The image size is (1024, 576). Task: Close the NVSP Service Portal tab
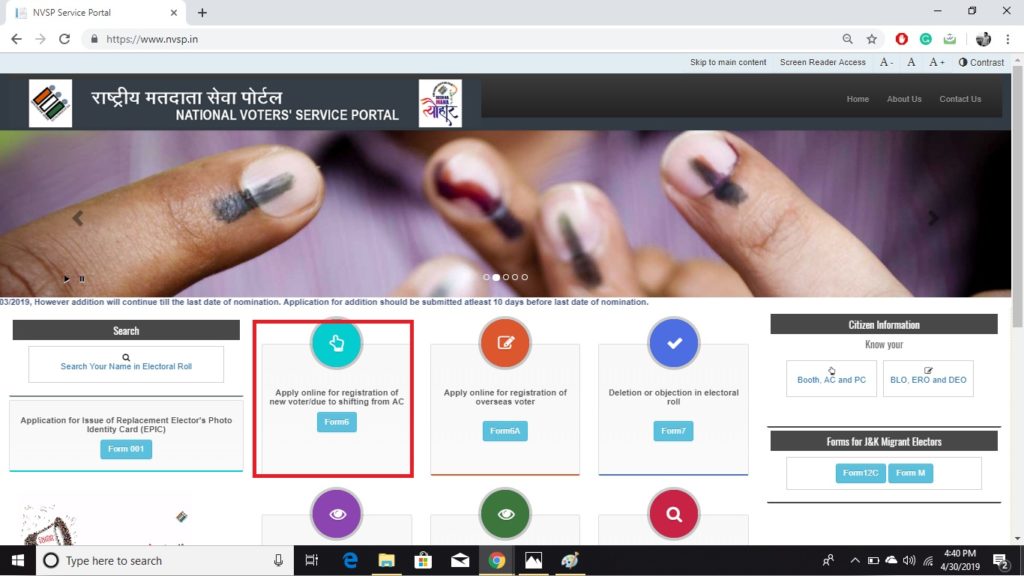(174, 12)
